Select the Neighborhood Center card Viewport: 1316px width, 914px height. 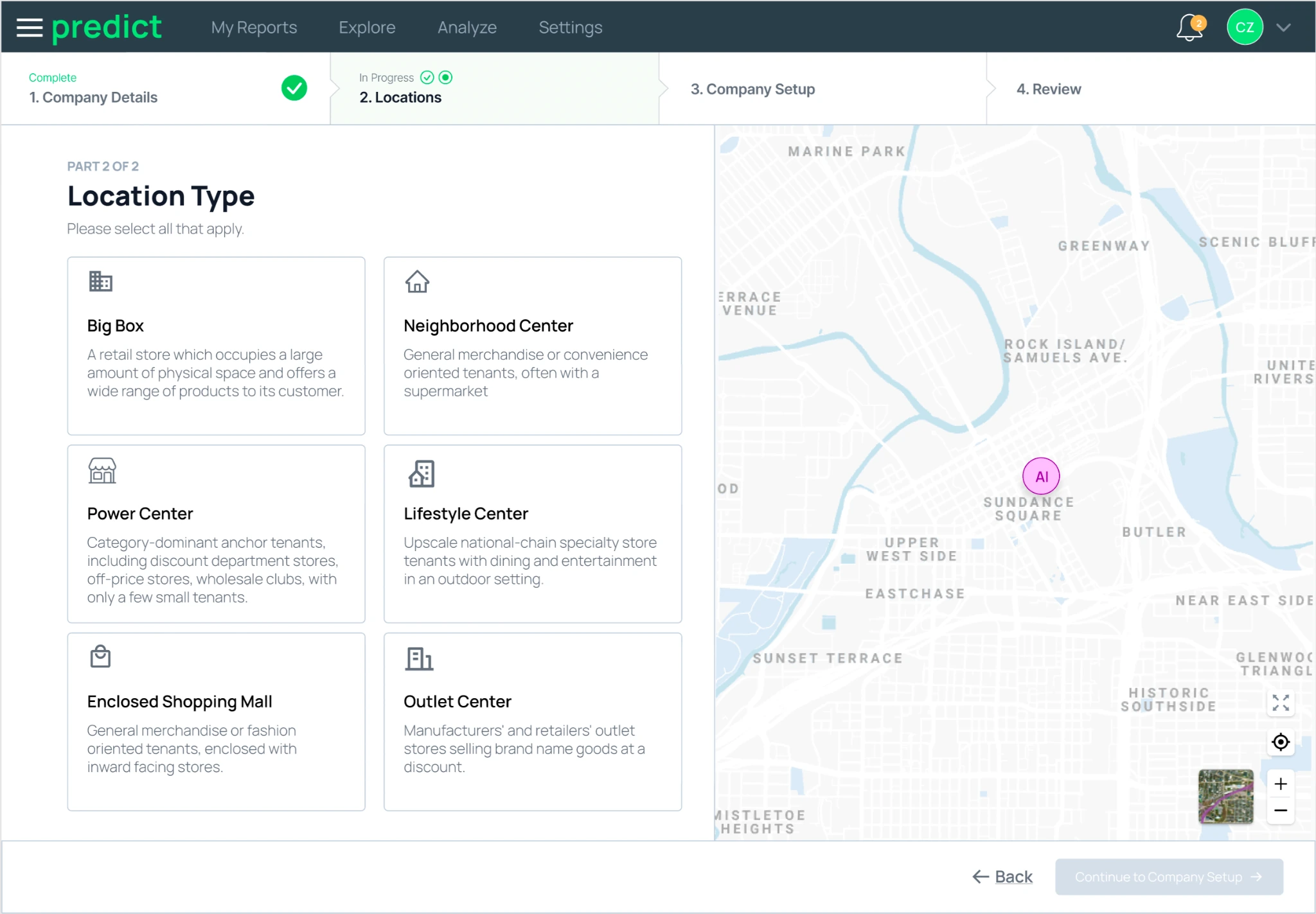coord(533,346)
